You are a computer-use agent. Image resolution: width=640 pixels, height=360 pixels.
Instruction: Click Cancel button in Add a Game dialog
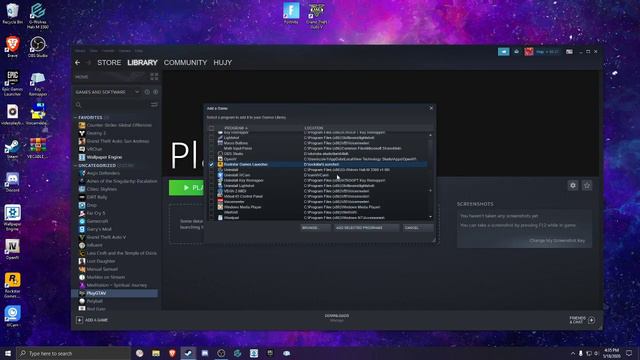coord(417,228)
